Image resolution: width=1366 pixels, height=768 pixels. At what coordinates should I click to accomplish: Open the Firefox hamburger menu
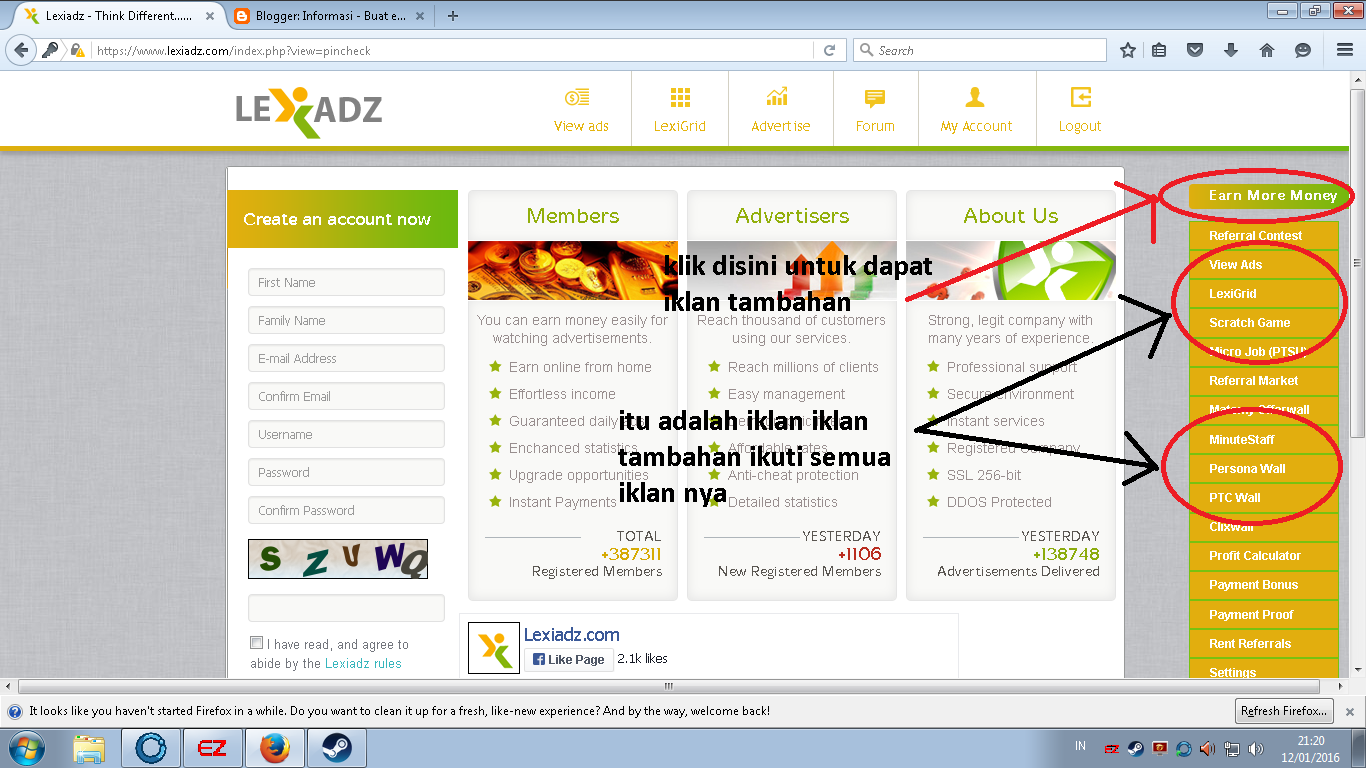click(x=1345, y=50)
